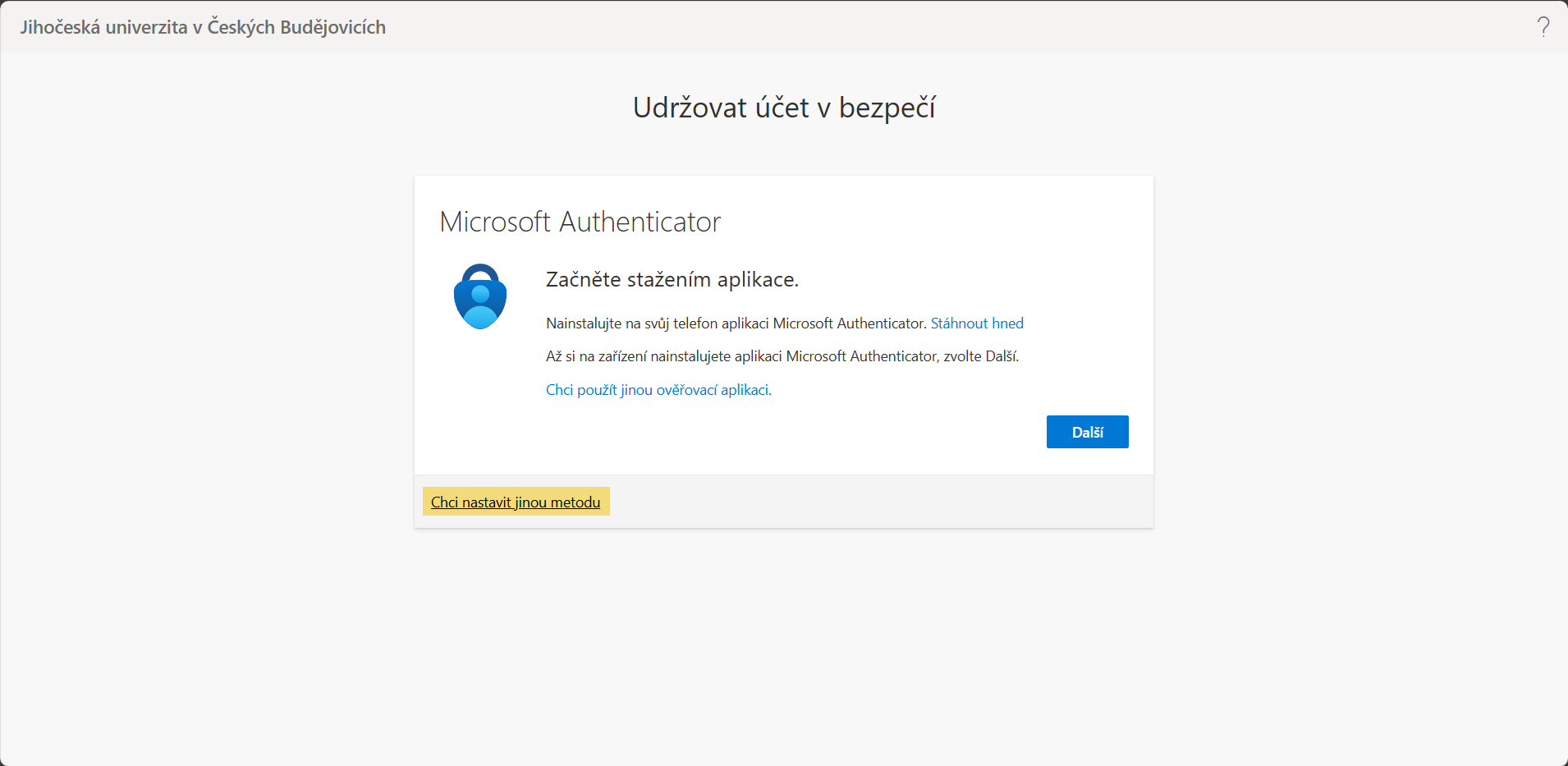This screenshot has width=1568, height=766.
Task: Select Chci nastavit jinou metodu link
Action: 516,502
